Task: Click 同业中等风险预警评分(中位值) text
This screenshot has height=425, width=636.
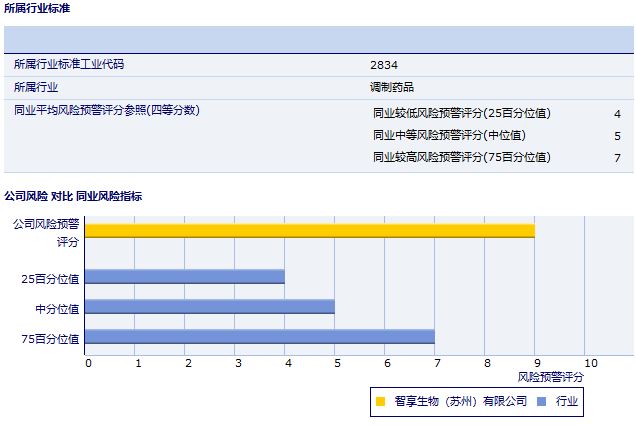Action: pos(449,135)
